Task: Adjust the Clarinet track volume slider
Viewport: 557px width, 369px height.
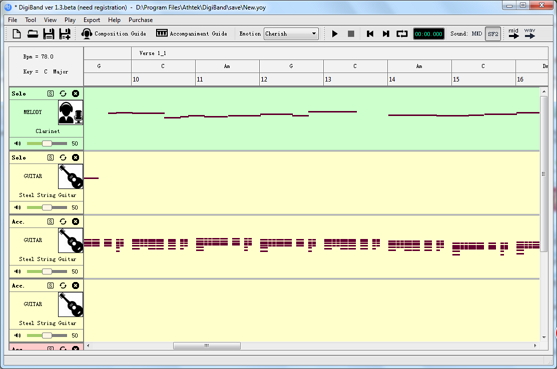Action: pyautogui.click(x=47, y=143)
